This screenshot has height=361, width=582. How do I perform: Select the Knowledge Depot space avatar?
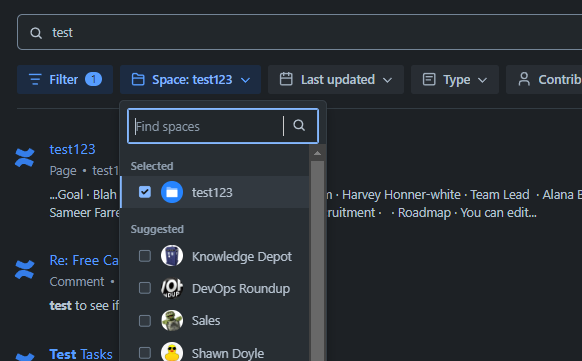tap(172, 256)
